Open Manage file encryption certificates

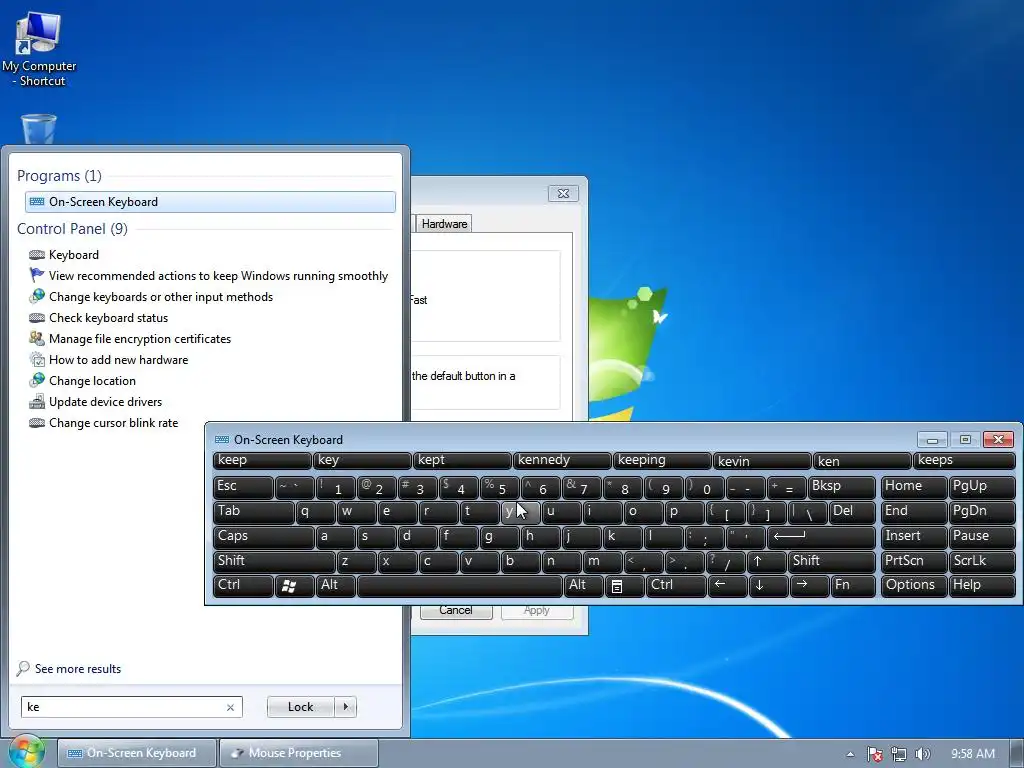130,339
